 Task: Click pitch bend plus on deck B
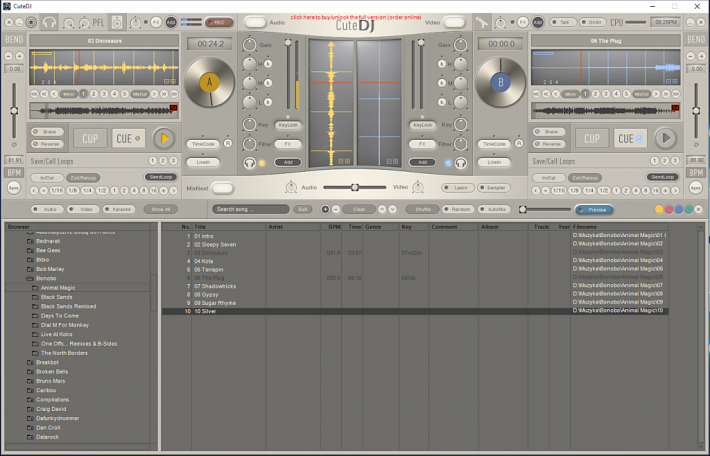(701, 56)
